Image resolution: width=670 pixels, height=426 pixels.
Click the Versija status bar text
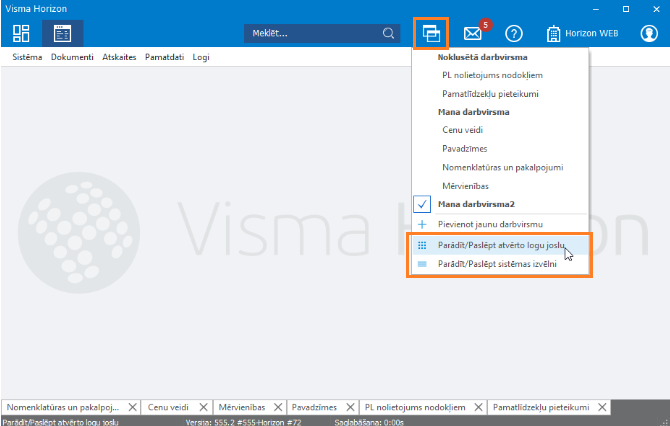click(243, 422)
